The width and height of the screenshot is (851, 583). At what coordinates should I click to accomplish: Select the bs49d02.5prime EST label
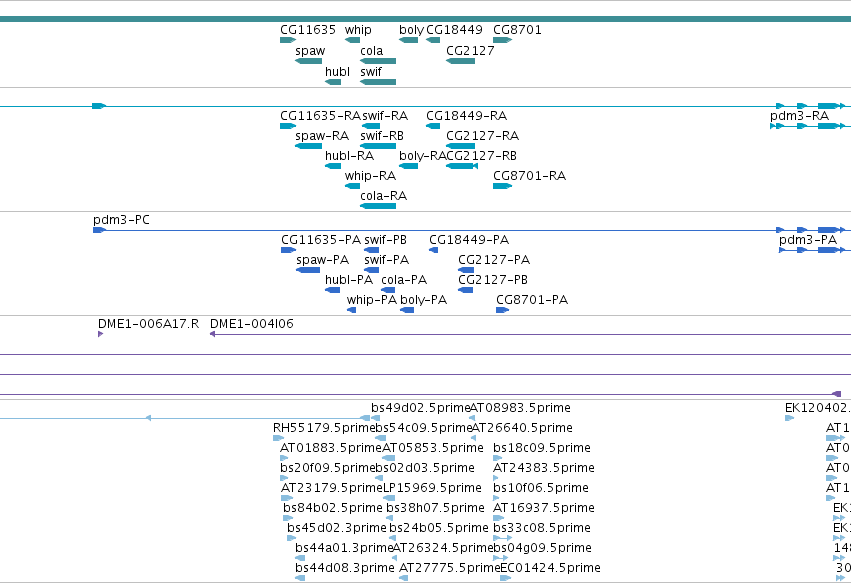pyautogui.click(x=421, y=408)
